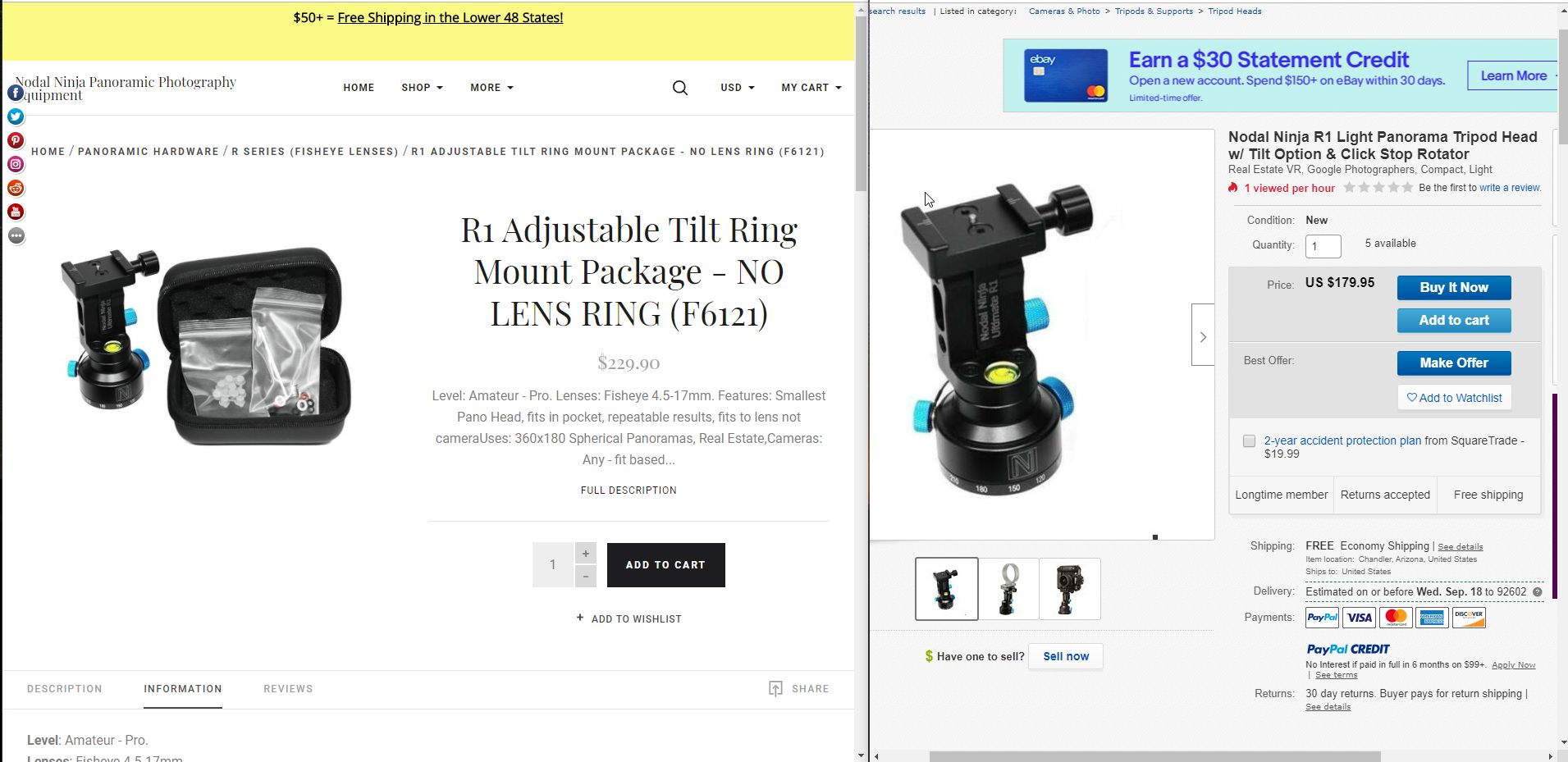
Task: Open Cameras & Photo category link
Action: click(1064, 11)
